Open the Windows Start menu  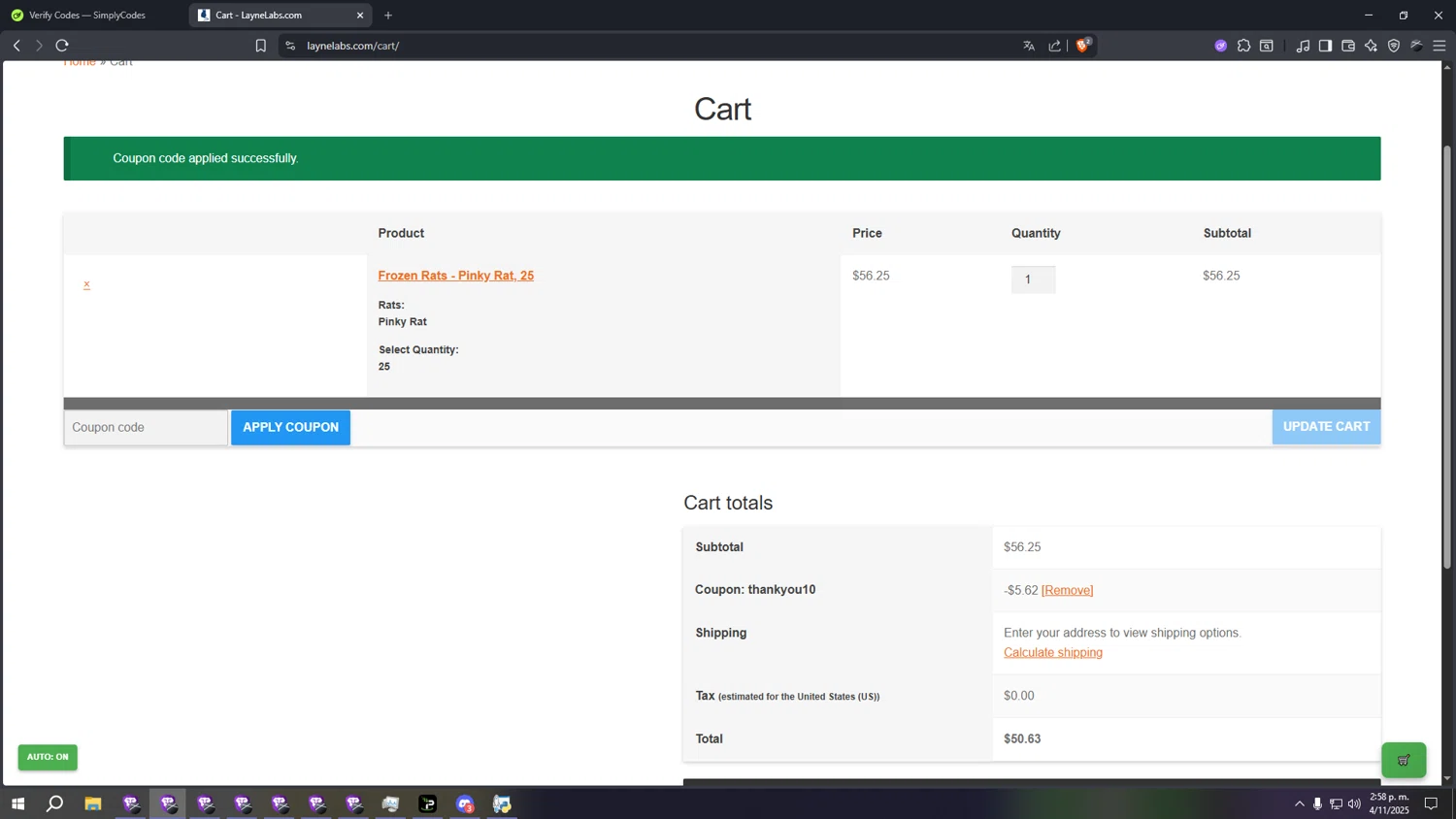click(17, 803)
